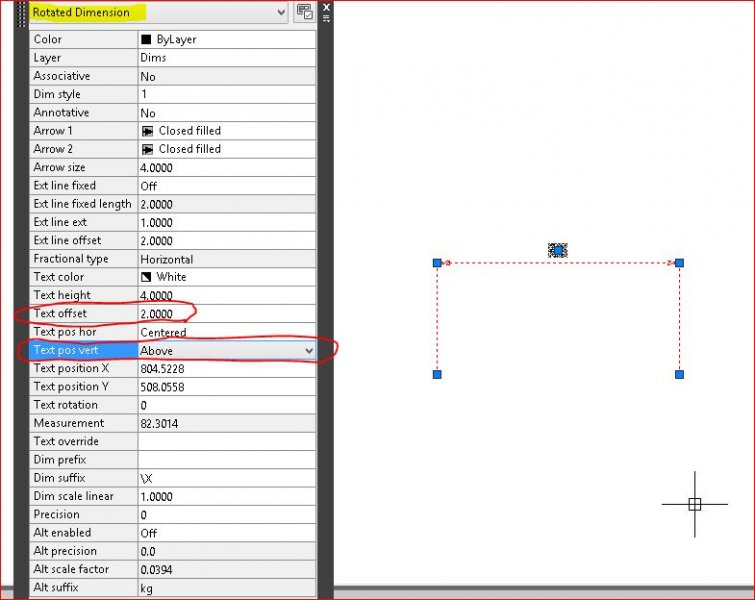Toggle the Ext line fixed Off value

tap(227, 186)
